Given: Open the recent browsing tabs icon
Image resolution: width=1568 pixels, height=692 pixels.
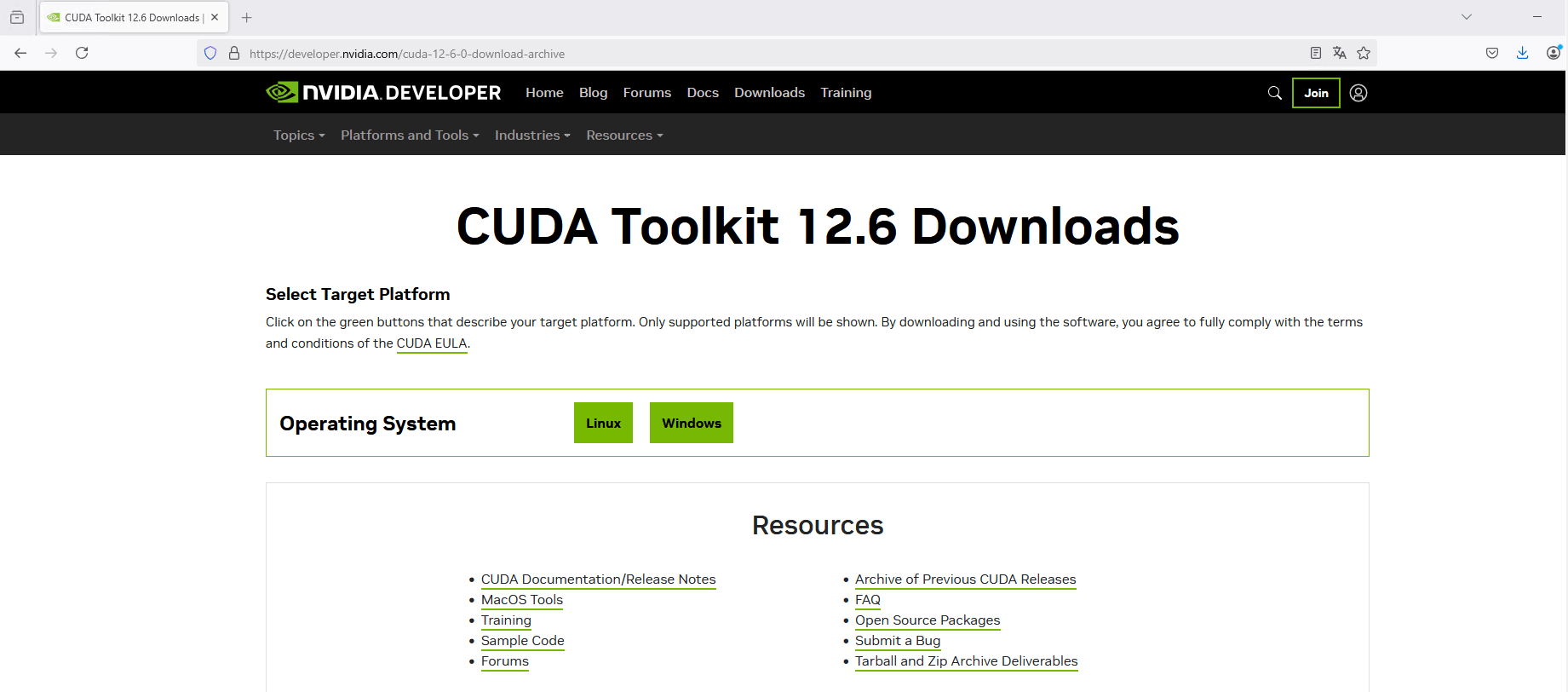Looking at the screenshot, I should point(17,17).
